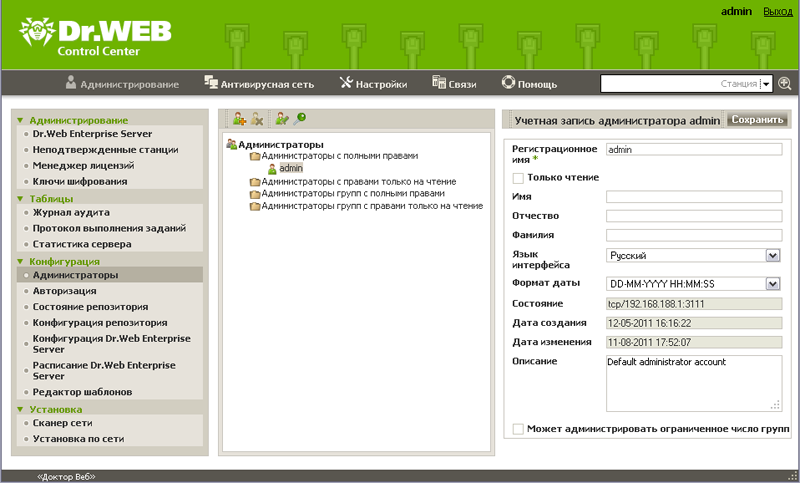800x483 pixels.
Task: Collapse the Таблицы sidebar section
Action: click(20, 199)
